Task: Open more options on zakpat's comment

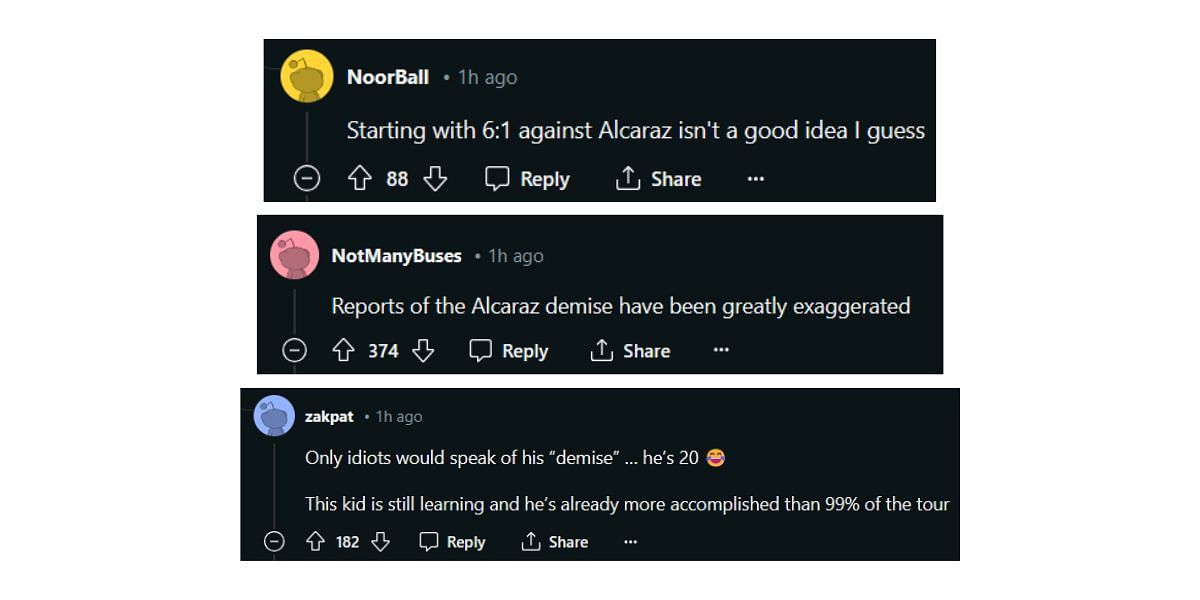Action: point(630,542)
